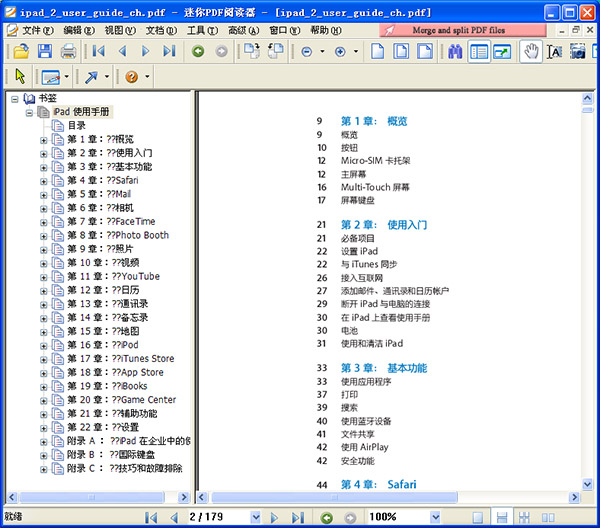Click the blue arrow drawing tool
This screenshot has width=600, height=528.
[91, 77]
